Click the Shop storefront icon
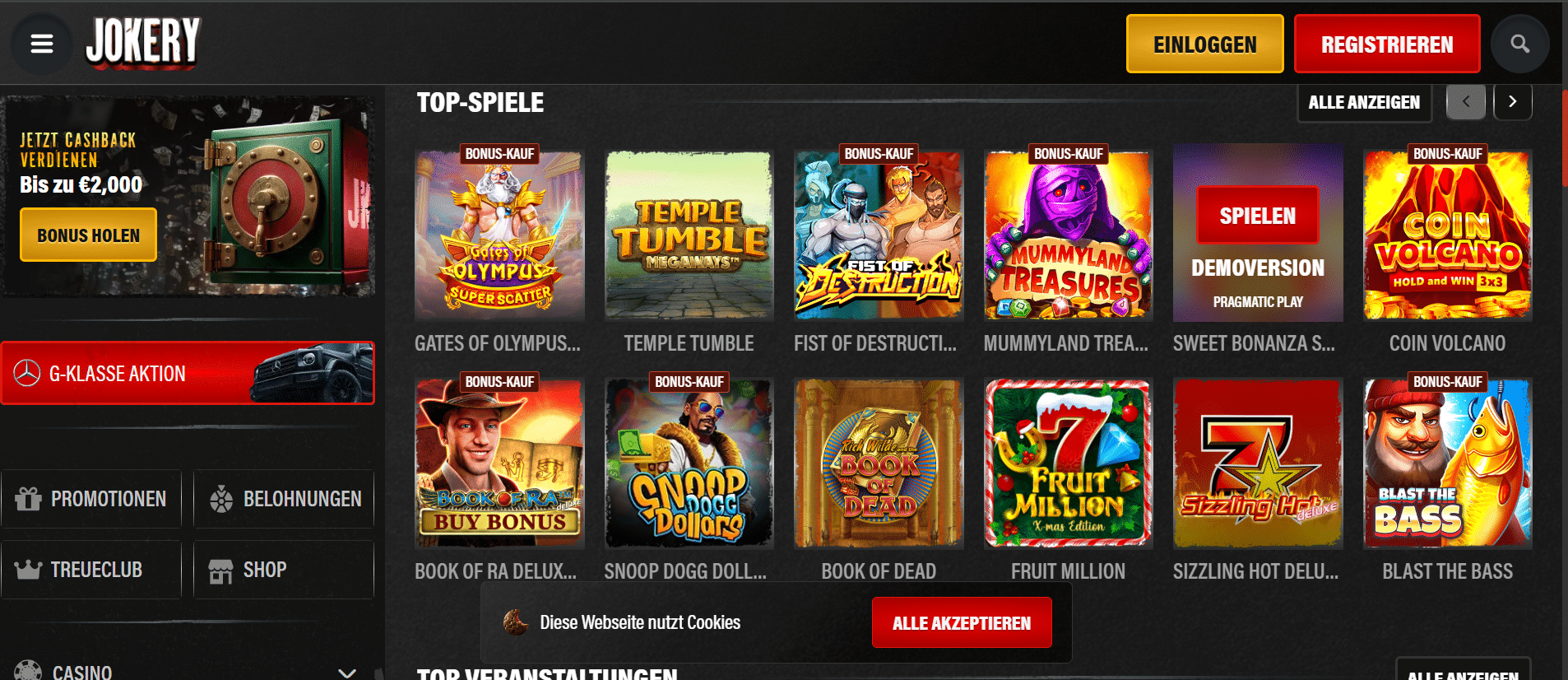 click(220, 571)
